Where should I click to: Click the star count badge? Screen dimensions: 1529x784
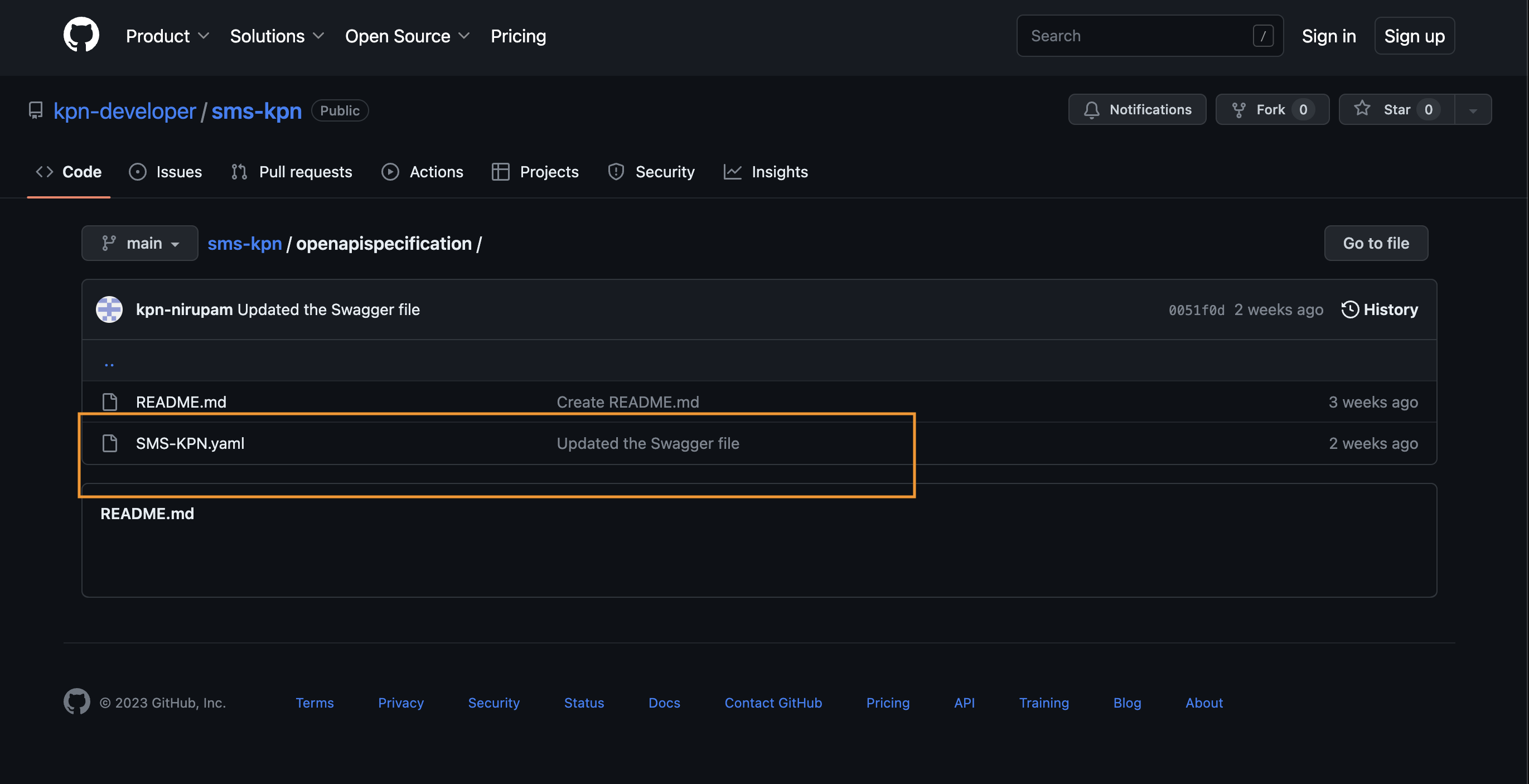(x=1428, y=110)
